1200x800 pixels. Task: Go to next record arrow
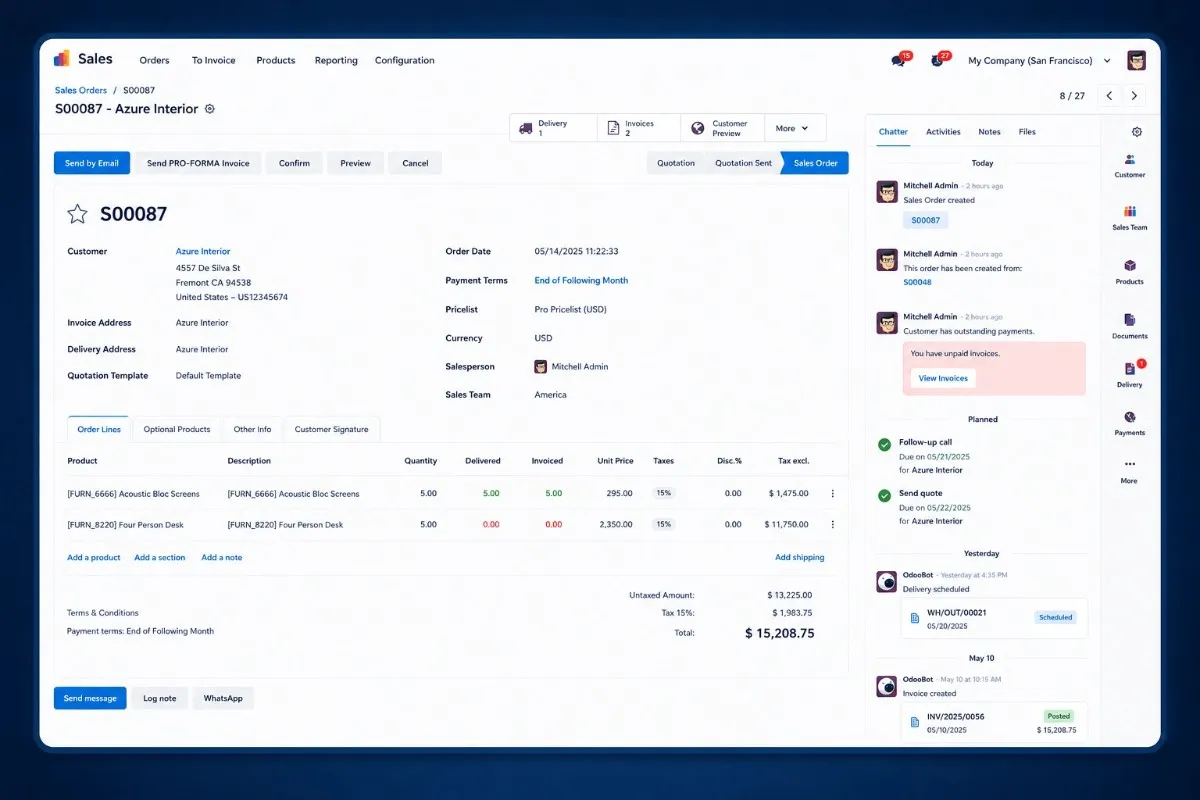(1134, 96)
